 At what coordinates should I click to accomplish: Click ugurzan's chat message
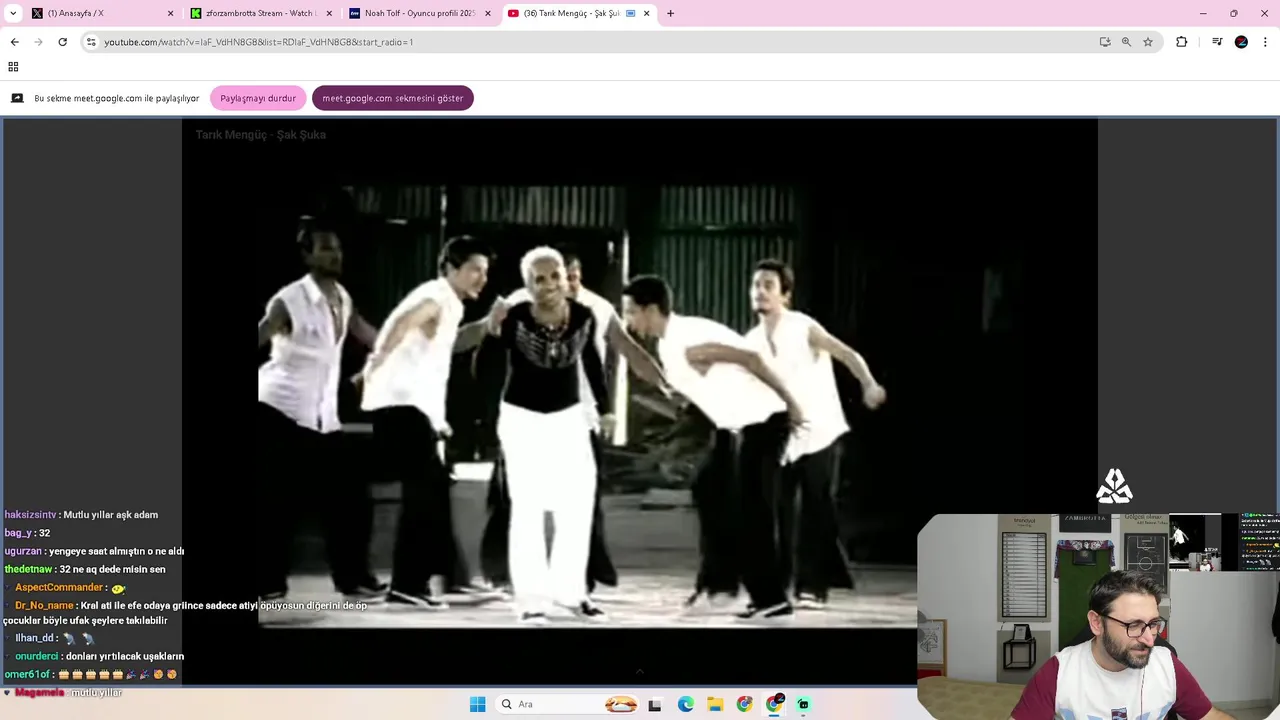(x=94, y=551)
